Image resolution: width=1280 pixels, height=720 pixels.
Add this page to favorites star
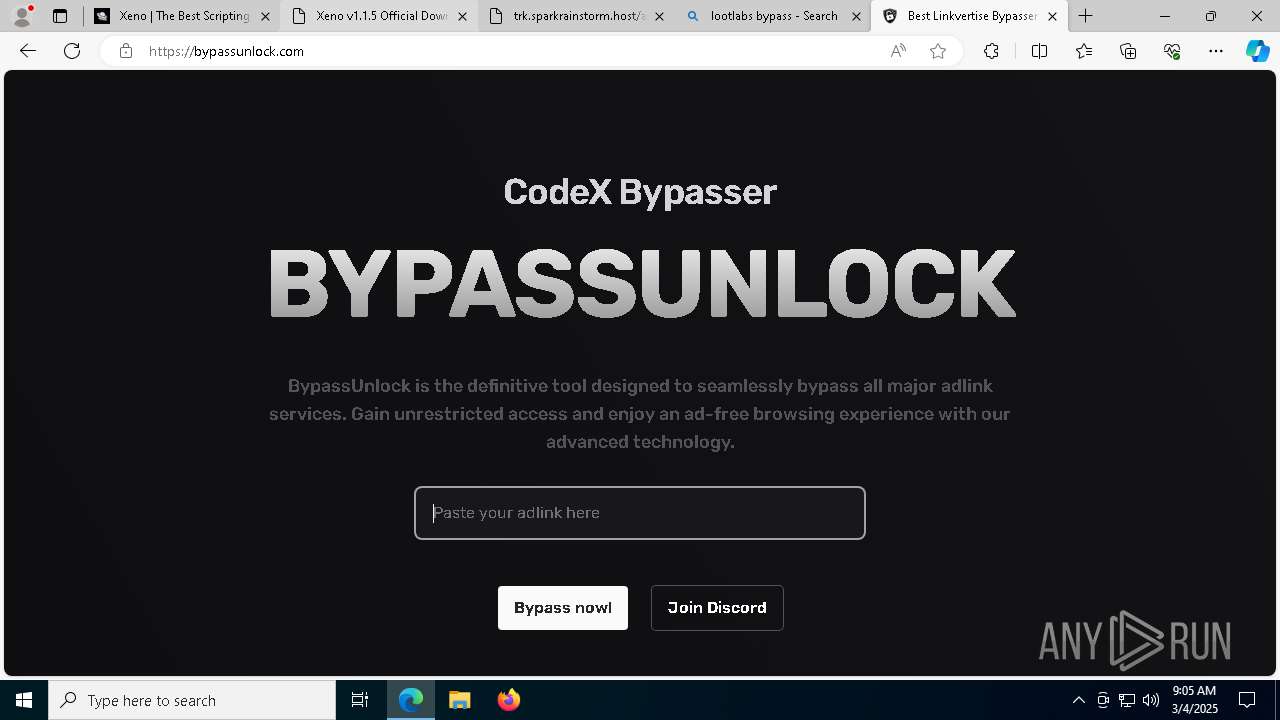[938, 51]
